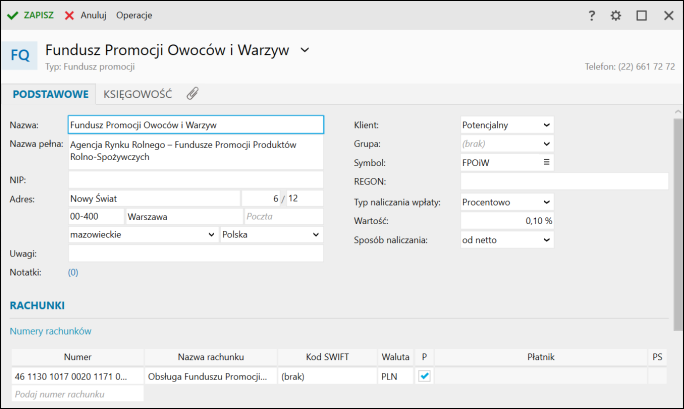The width and height of the screenshot is (684, 409).
Task: Click the Telefon: (22) 661 72 72 text
Action: coord(629,67)
